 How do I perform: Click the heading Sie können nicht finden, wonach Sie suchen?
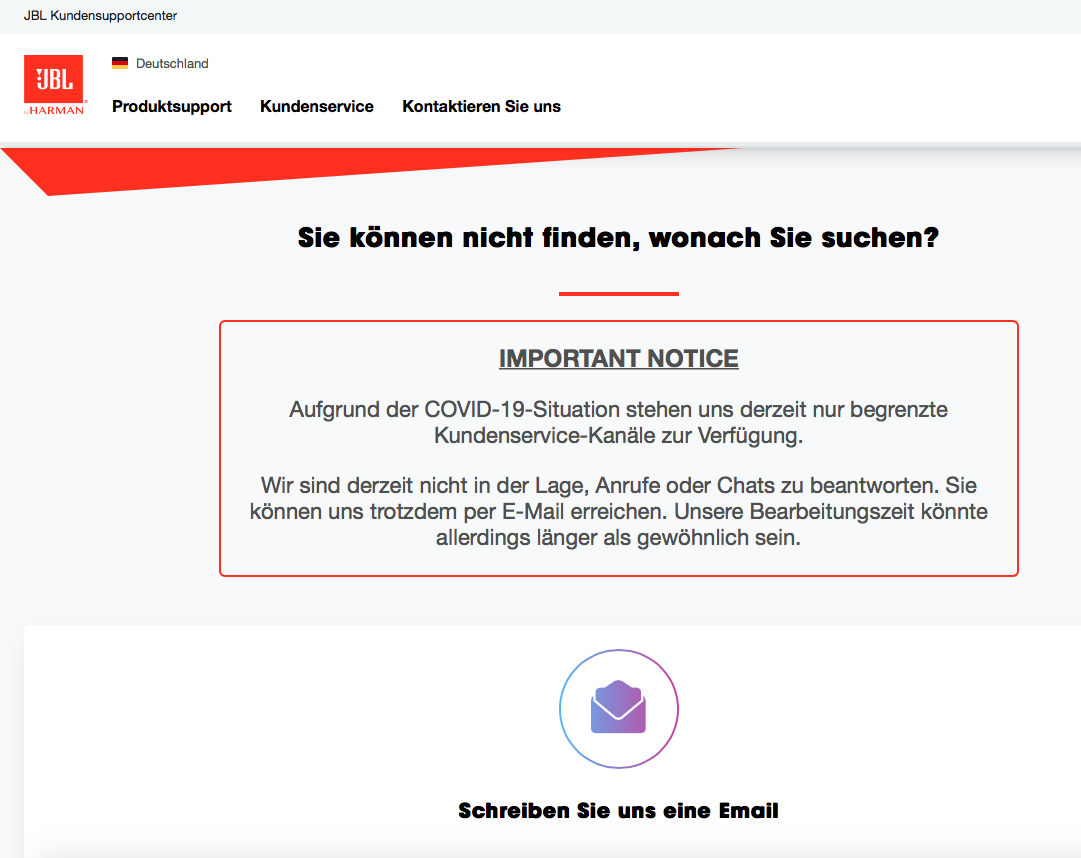(x=618, y=237)
